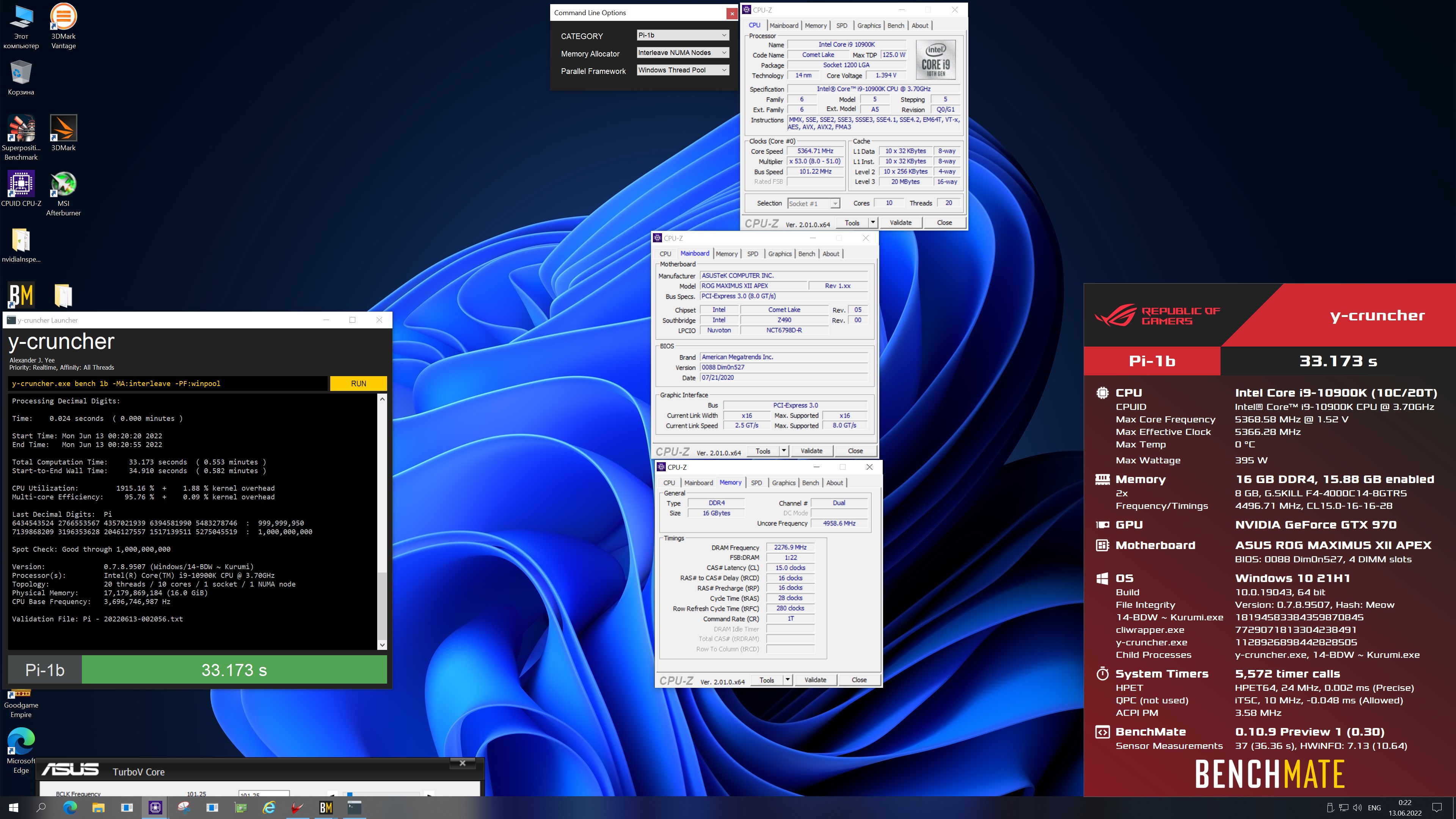The height and width of the screenshot is (819, 1456).
Task: Open Graphics tab in Mainboard CPU-Z window
Action: [780, 254]
